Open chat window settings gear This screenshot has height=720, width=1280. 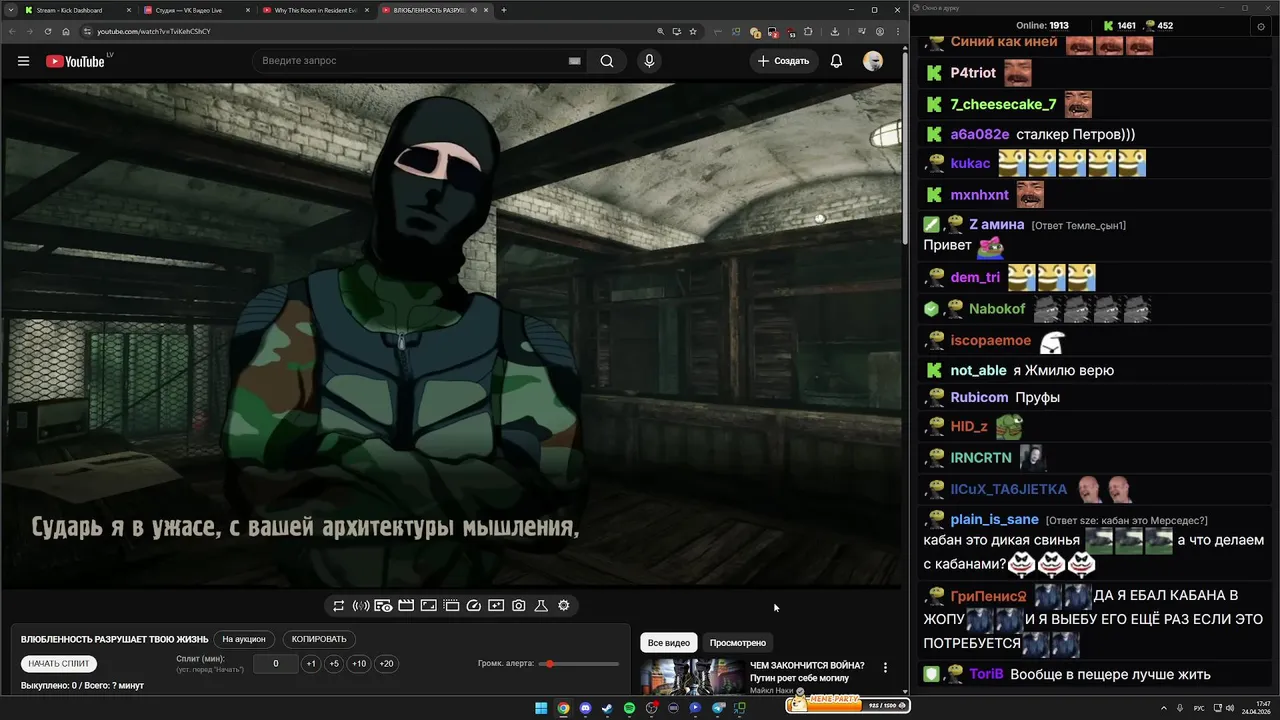point(1260,26)
